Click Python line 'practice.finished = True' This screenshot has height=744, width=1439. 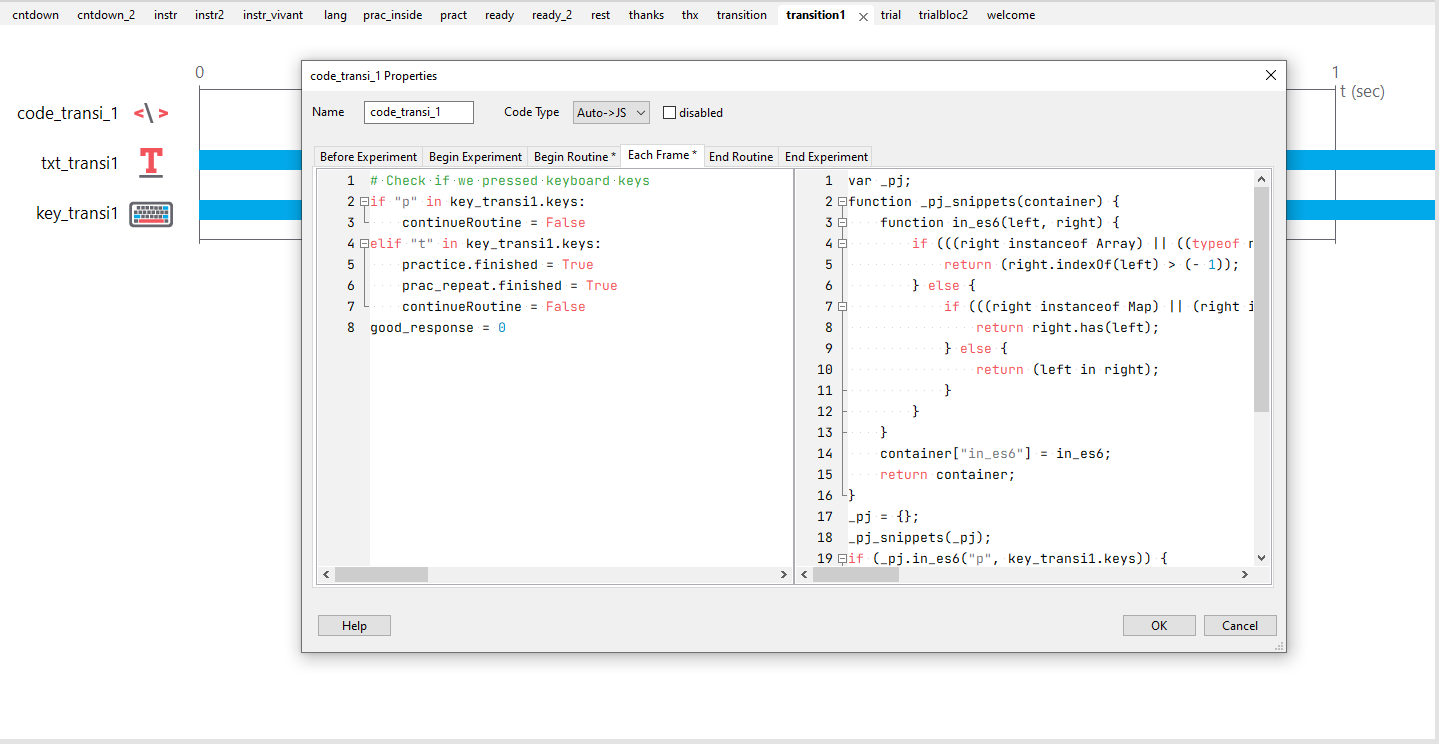pos(498,265)
